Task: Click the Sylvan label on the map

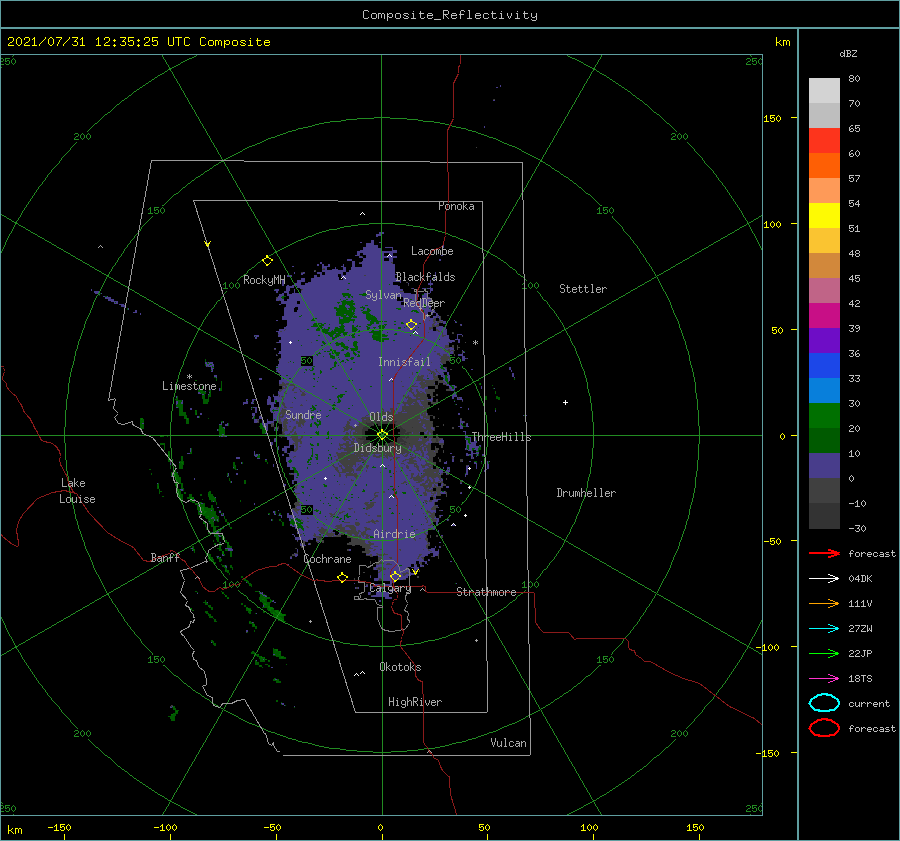Action: (383, 295)
